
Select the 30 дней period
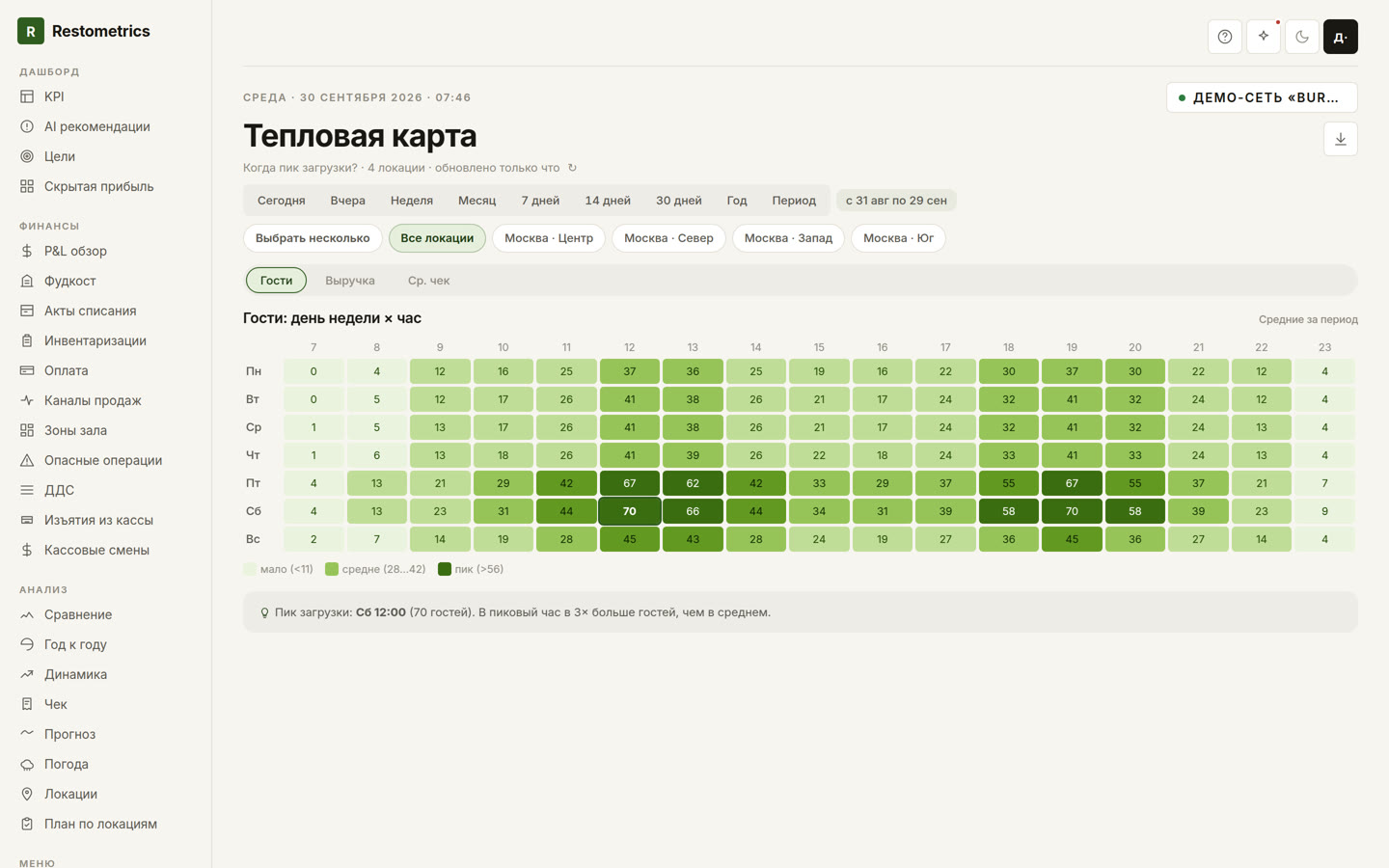679,201
